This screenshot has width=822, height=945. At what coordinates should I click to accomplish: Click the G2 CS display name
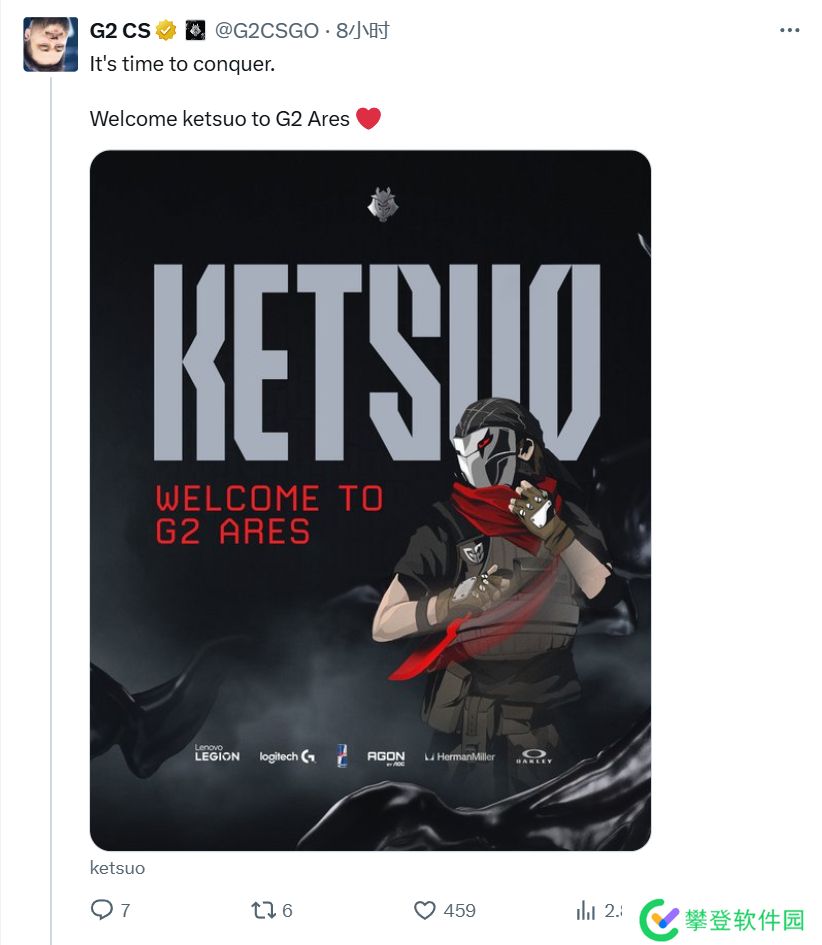pos(120,30)
